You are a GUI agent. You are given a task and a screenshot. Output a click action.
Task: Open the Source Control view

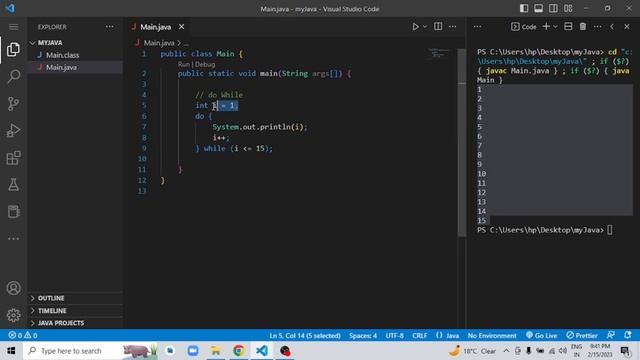pyautogui.click(x=13, y=104)
